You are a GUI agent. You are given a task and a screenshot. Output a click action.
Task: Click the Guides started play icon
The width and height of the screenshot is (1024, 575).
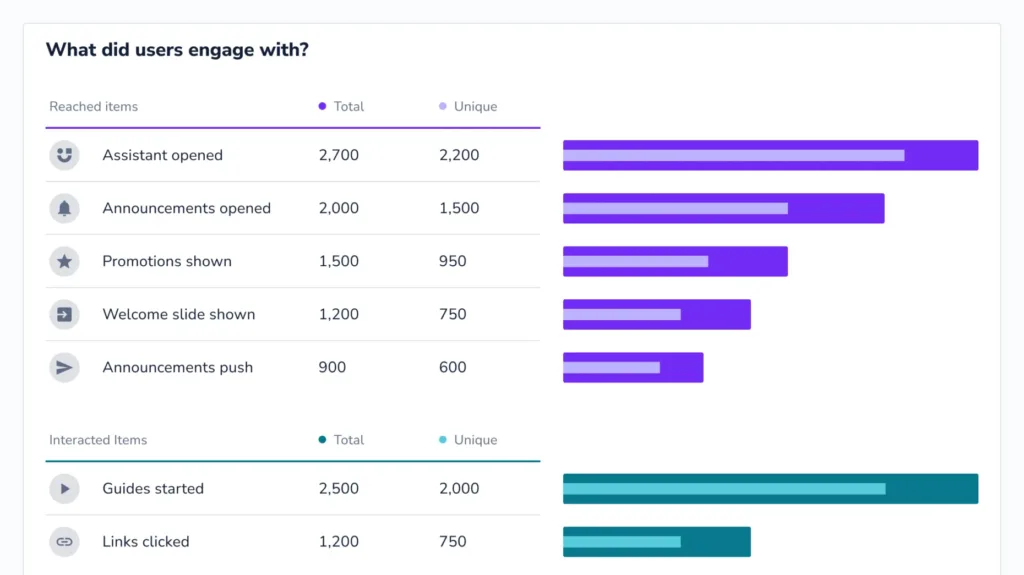pos(64,489)
